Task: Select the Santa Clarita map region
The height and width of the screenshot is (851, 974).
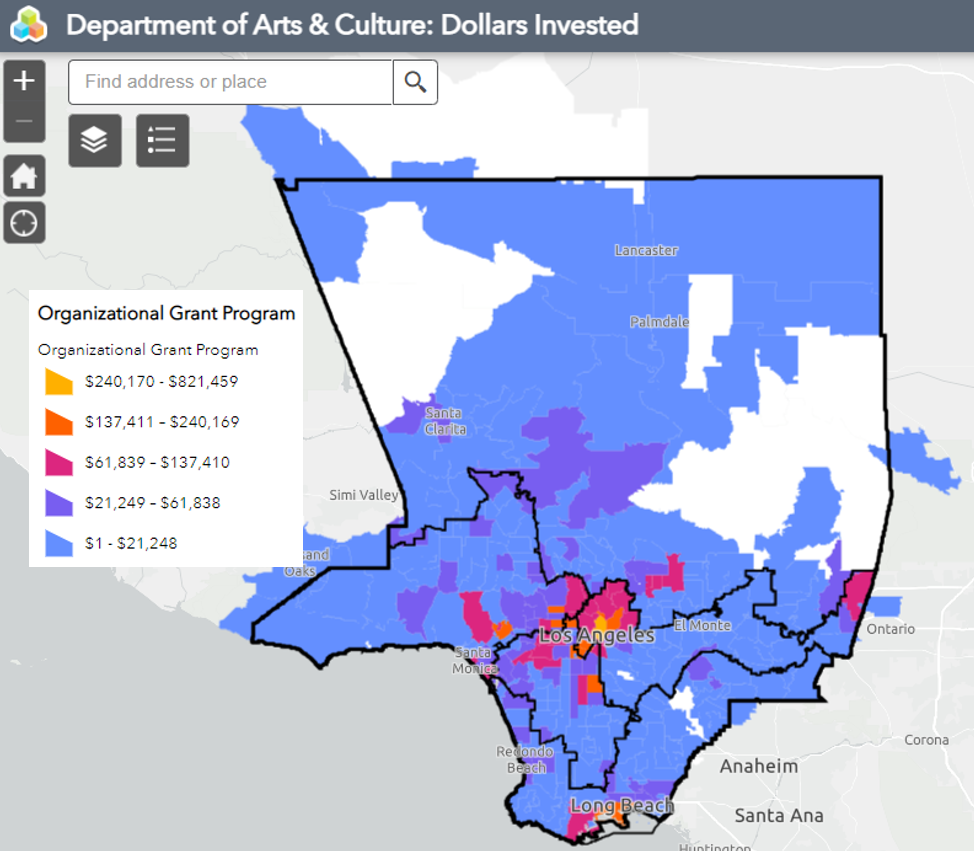Action: (x=445, y=420)
